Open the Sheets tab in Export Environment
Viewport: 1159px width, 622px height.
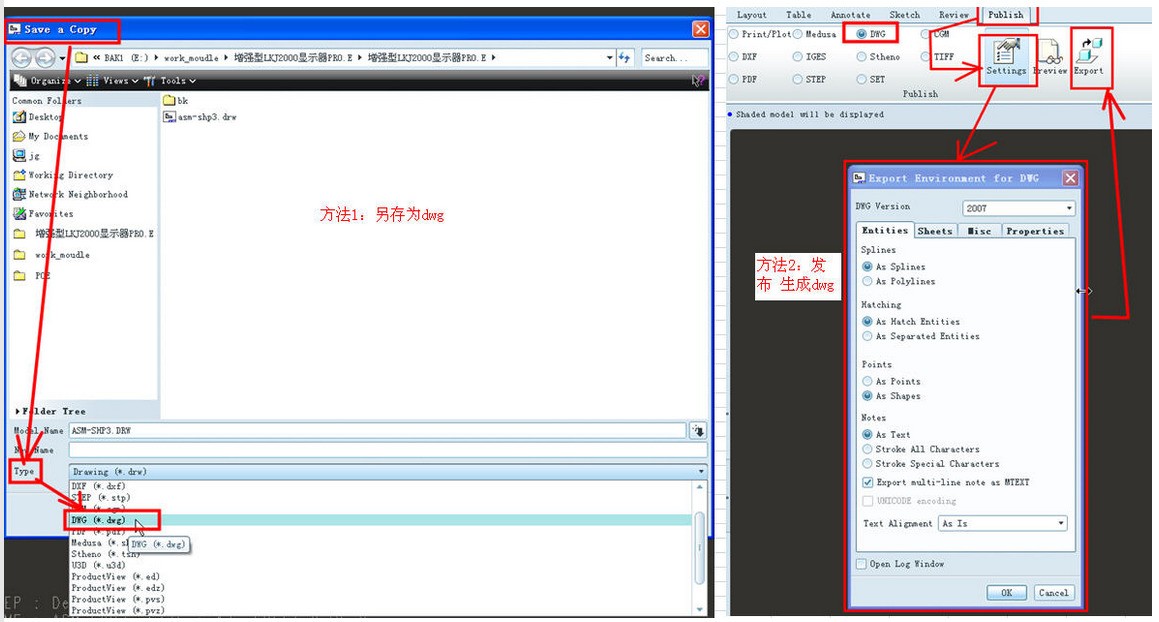pos(935,231)
